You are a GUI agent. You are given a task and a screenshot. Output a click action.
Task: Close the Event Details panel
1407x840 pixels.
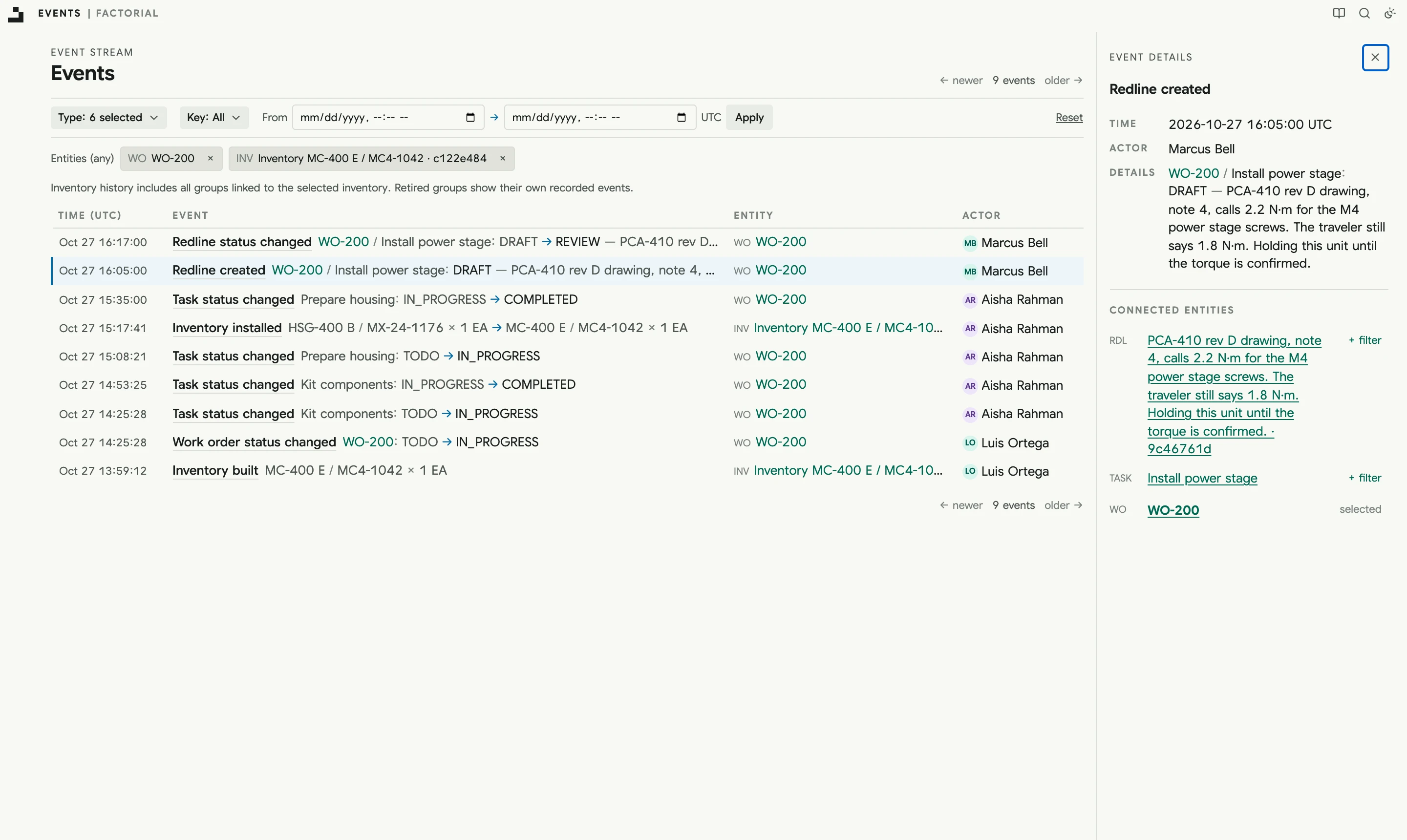pos(1375,57)
